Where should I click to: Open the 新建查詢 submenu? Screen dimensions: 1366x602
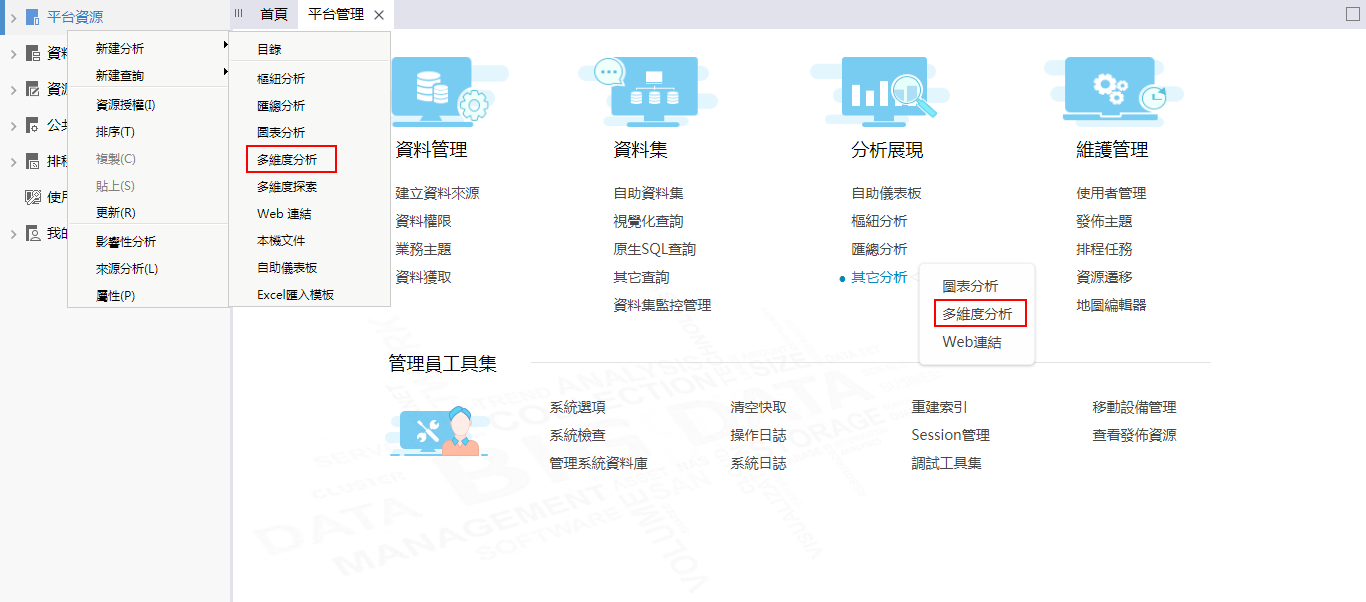click(120, 75)
